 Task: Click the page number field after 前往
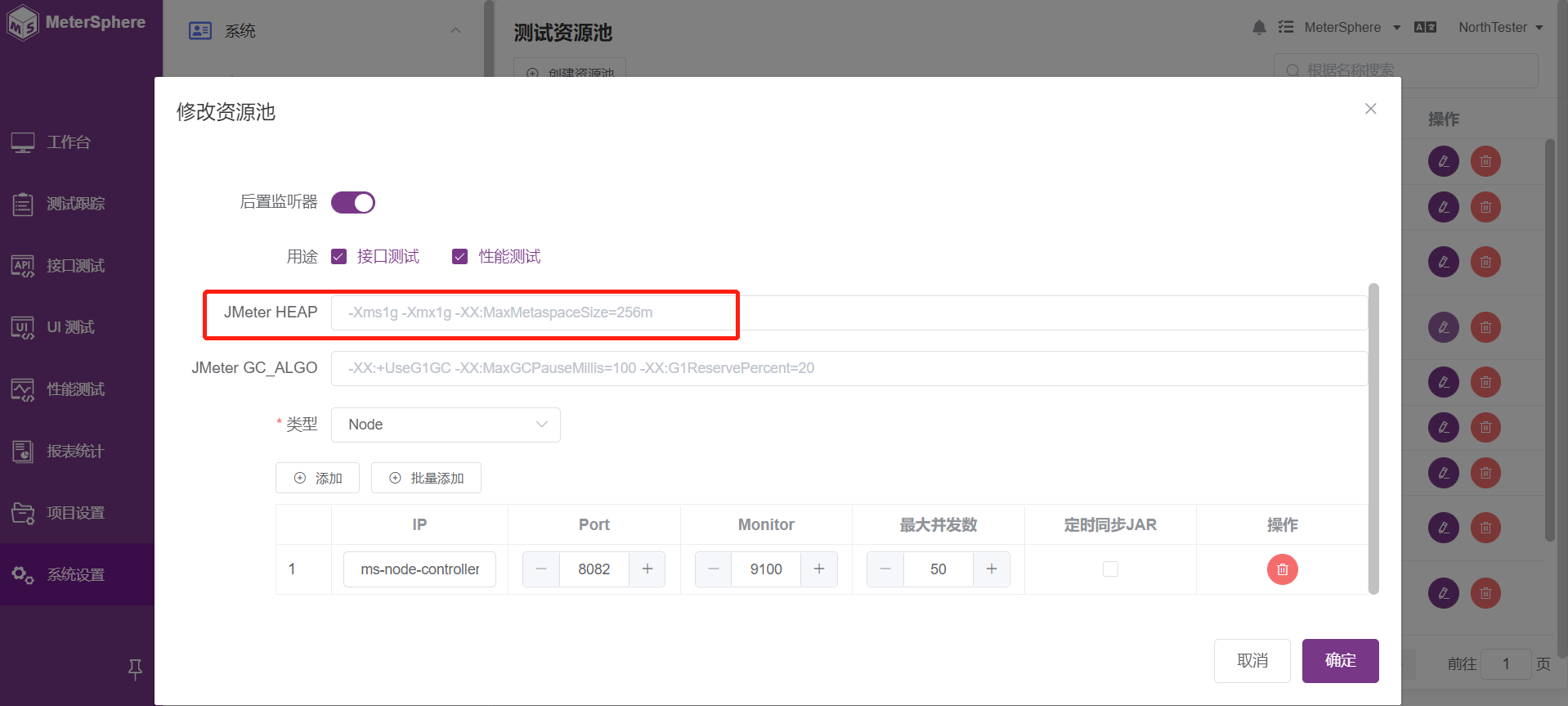(x=1506, y=663)
